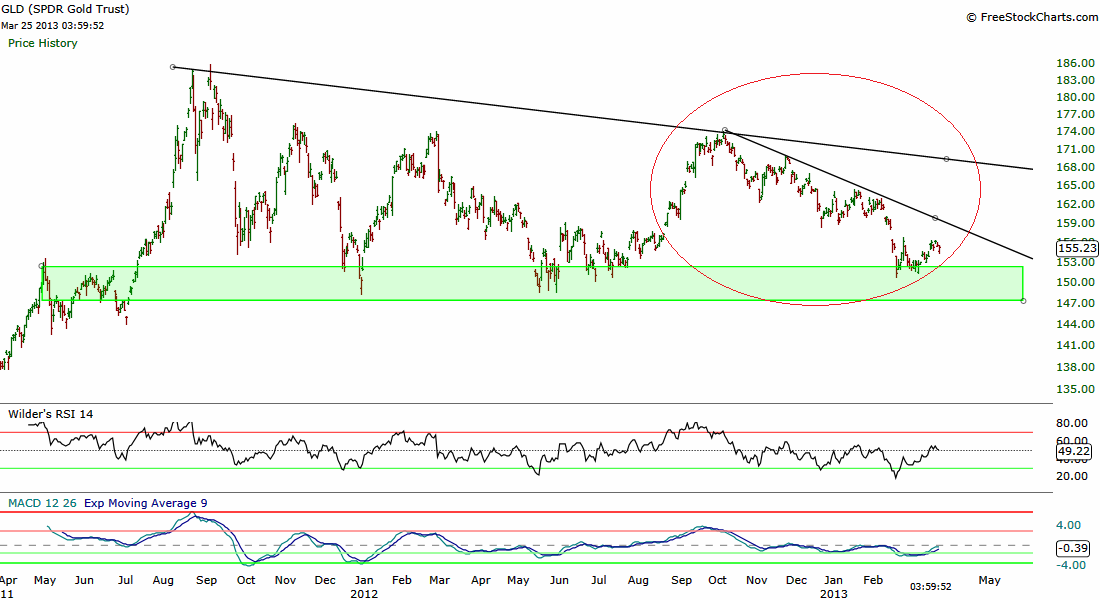The image size is (1100, 600).
Task: Click the 147.00 price axis label
Action: [x=1075, y=303]
